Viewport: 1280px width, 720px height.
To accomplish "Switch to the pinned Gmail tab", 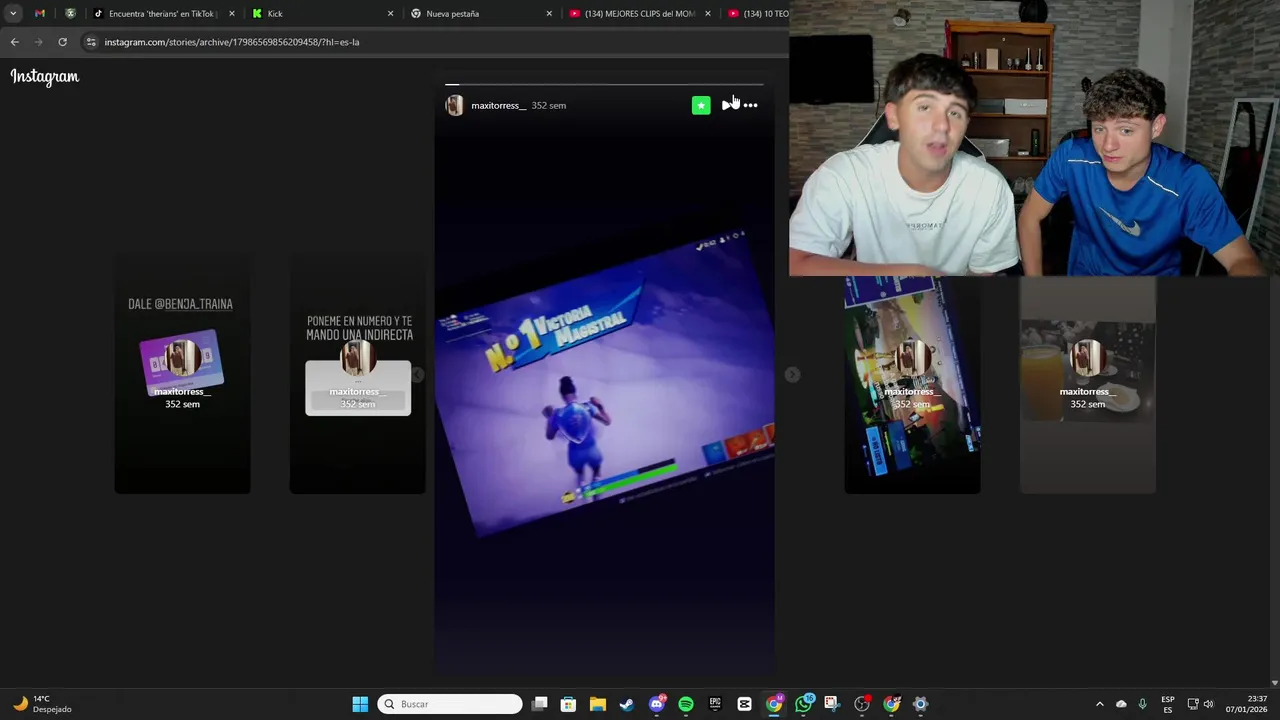I will coord(40,14).
